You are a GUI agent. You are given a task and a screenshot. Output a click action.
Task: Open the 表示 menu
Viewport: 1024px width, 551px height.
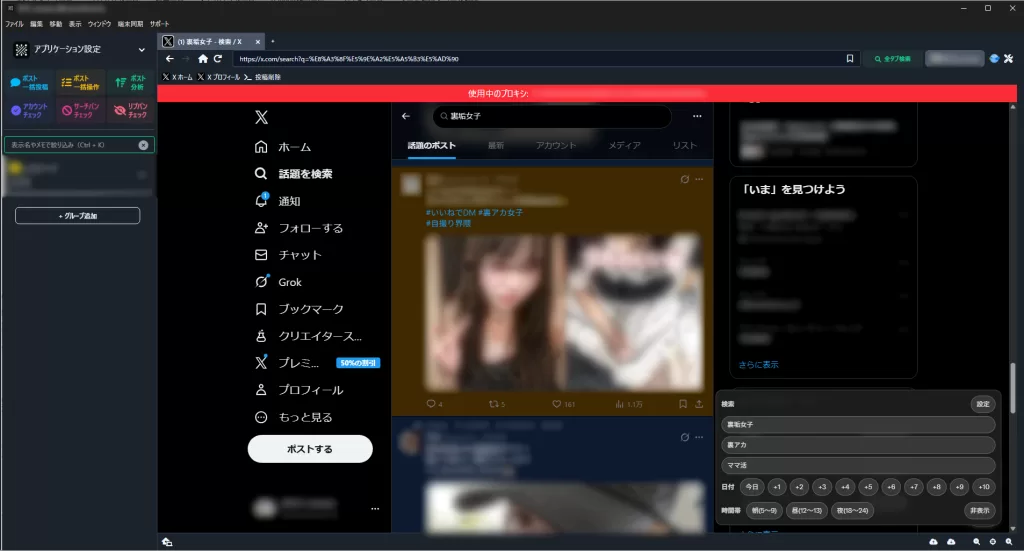(x=75, y=24)
